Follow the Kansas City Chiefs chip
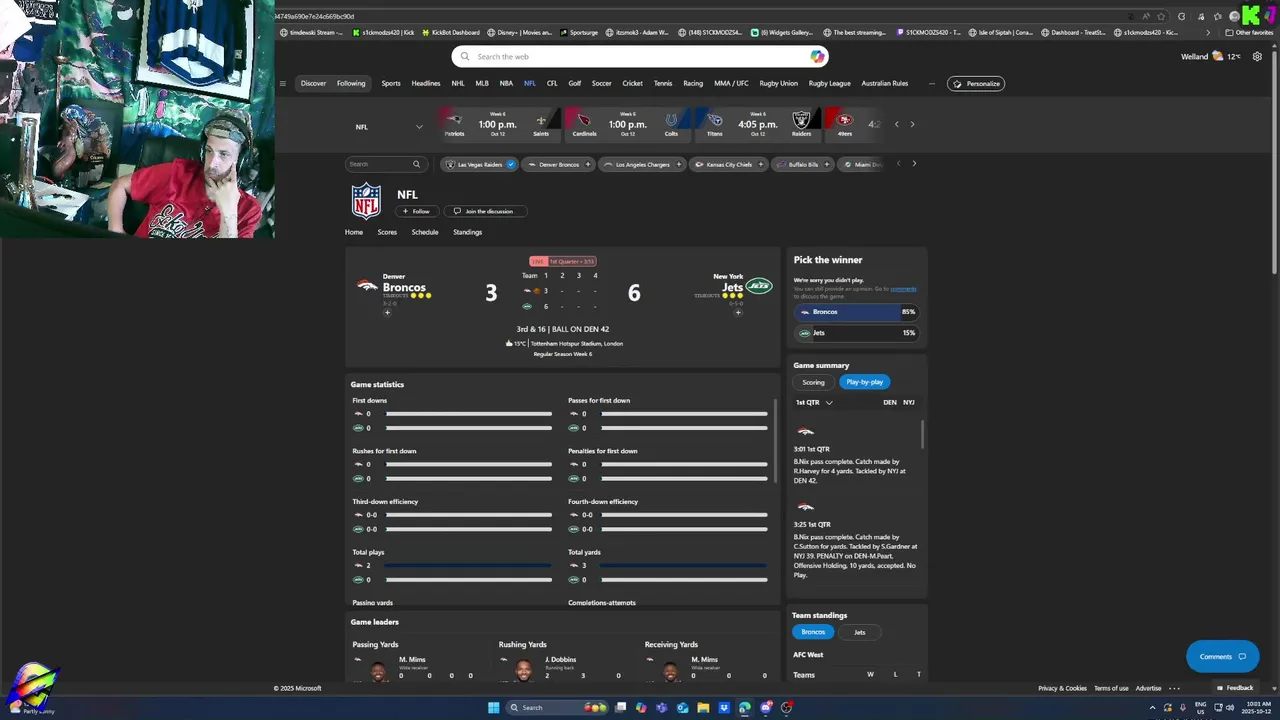Viewport: 1280px width, 720px height. 761,164
